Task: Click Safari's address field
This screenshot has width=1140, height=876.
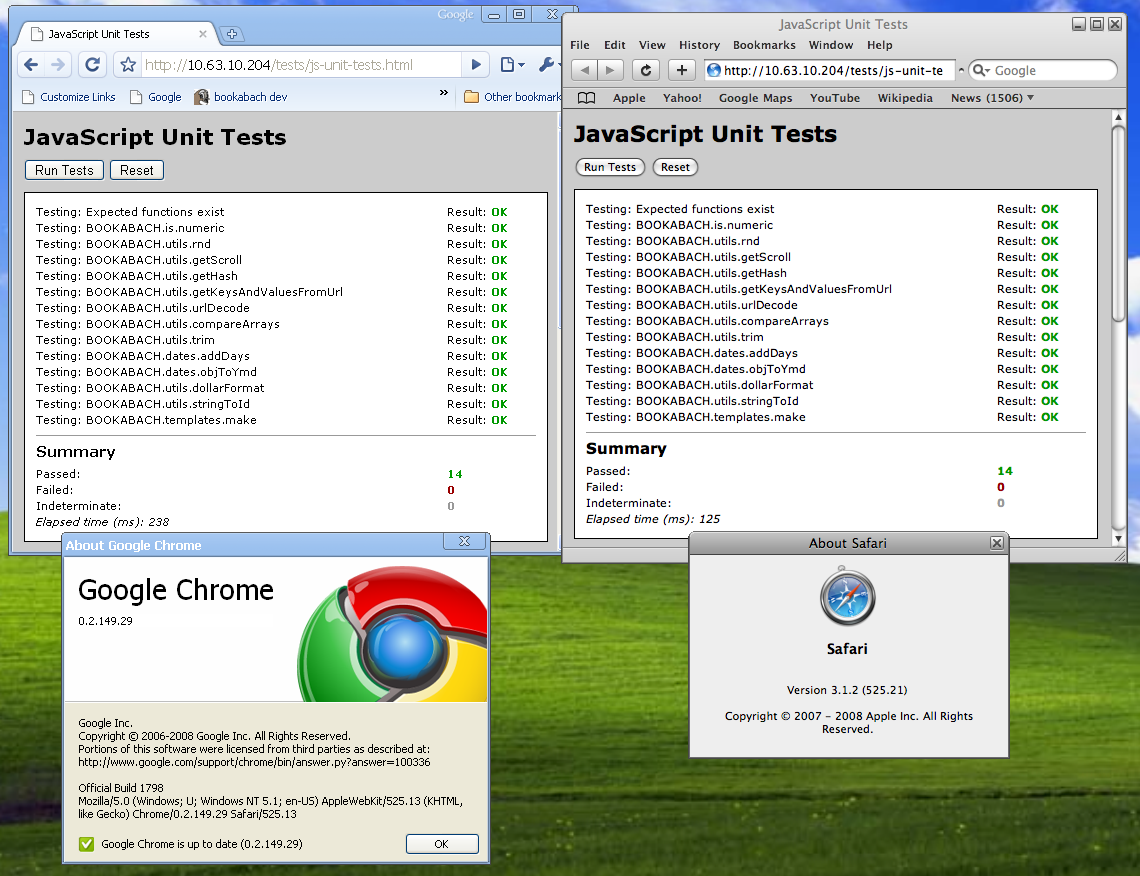Action: pyautogui.click(x=832, y=70)
